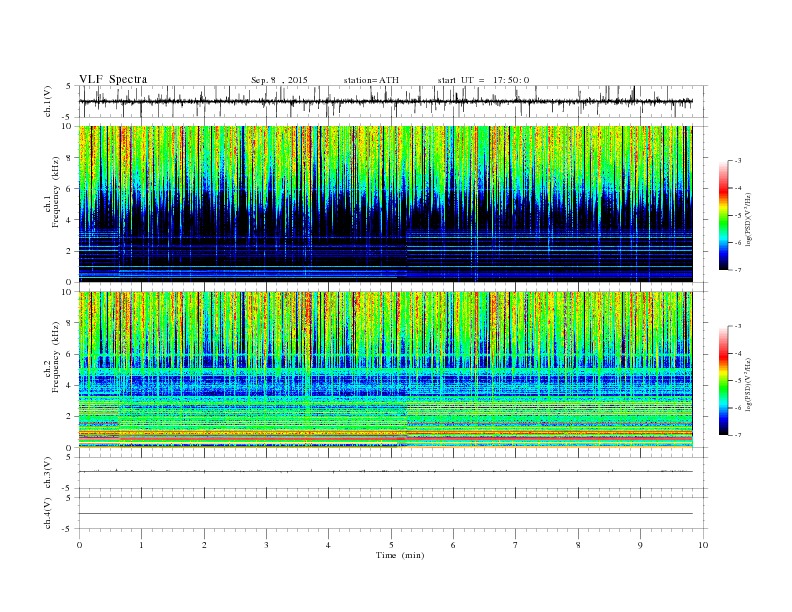Click the ch.3 voltage waveform panel

[393, 473]
